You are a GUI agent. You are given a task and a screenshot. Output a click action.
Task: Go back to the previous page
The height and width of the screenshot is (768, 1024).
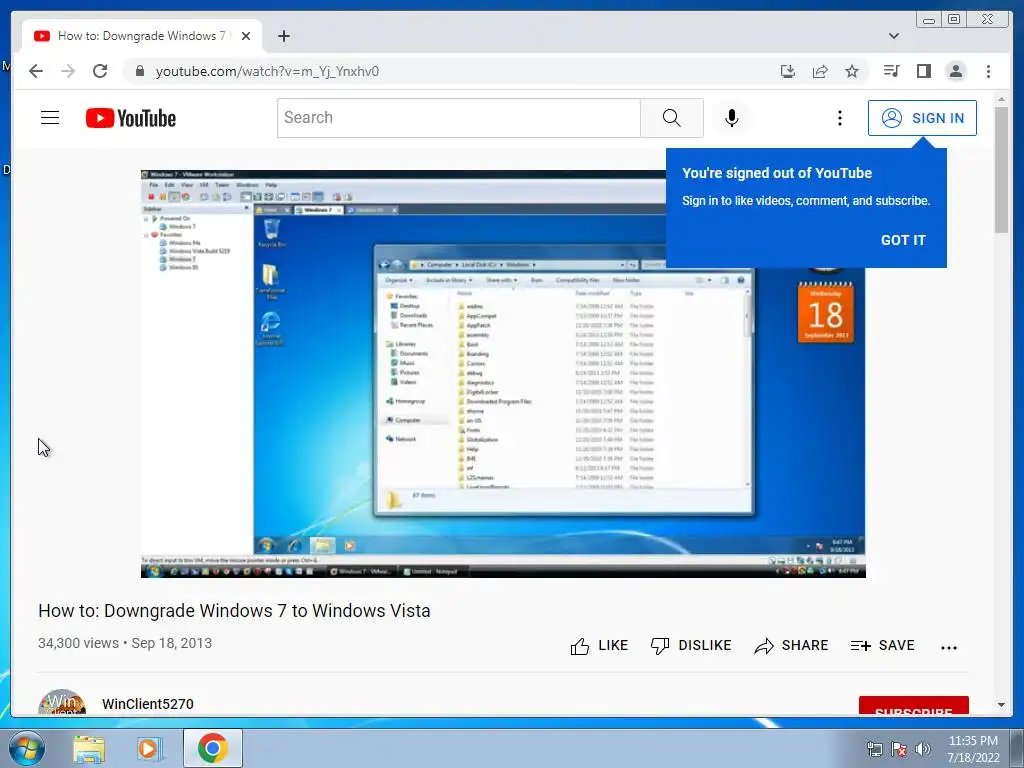tap(36, 71)
